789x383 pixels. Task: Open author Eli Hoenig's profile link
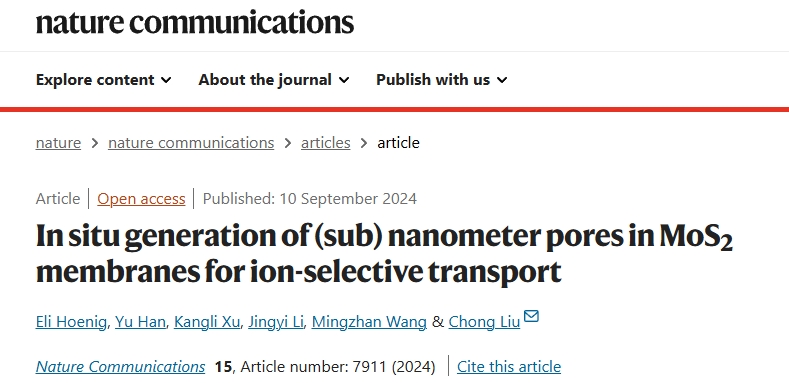71,322
